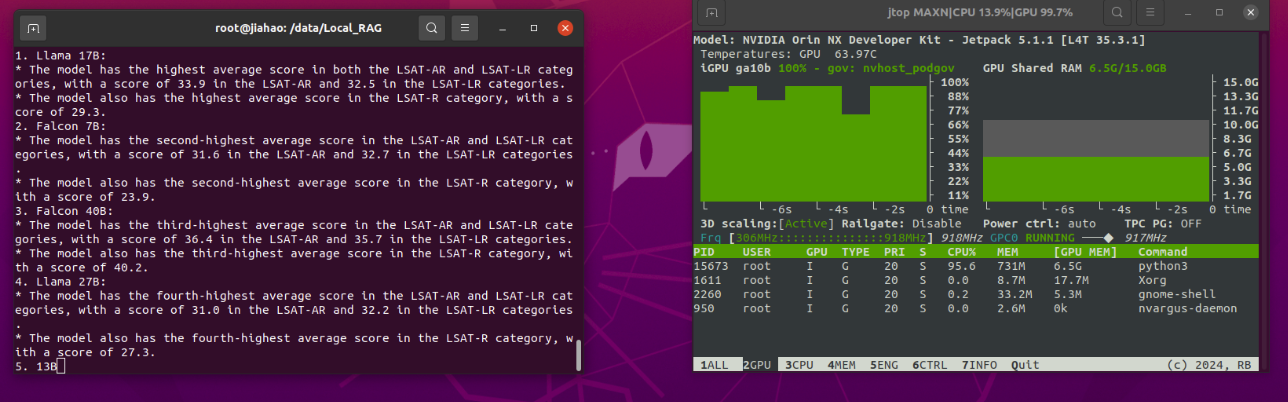Click the [GPU MEM] column header

tap(1087, 252)
